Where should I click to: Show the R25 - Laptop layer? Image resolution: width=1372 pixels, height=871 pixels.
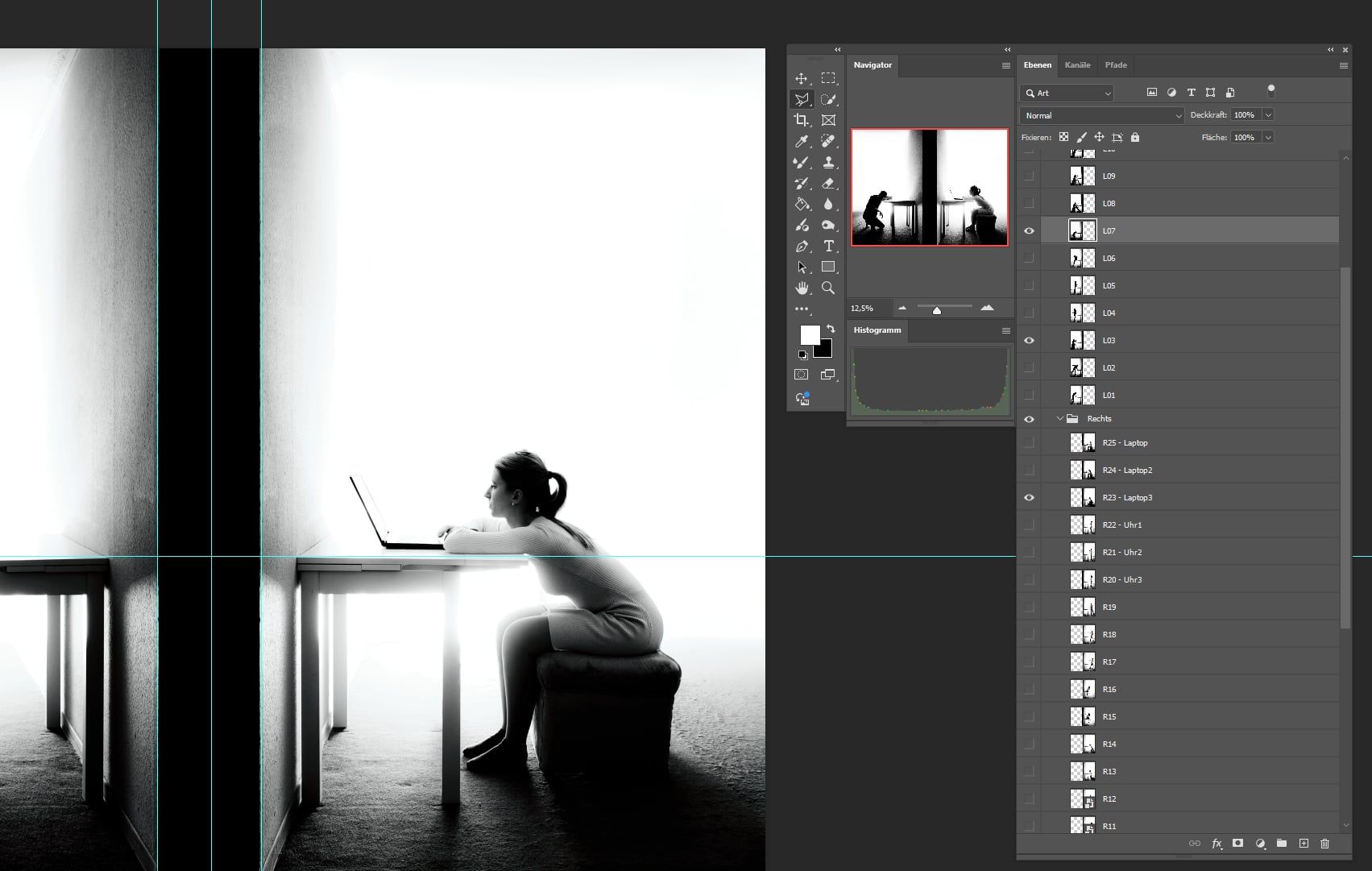pos(1029,443)
